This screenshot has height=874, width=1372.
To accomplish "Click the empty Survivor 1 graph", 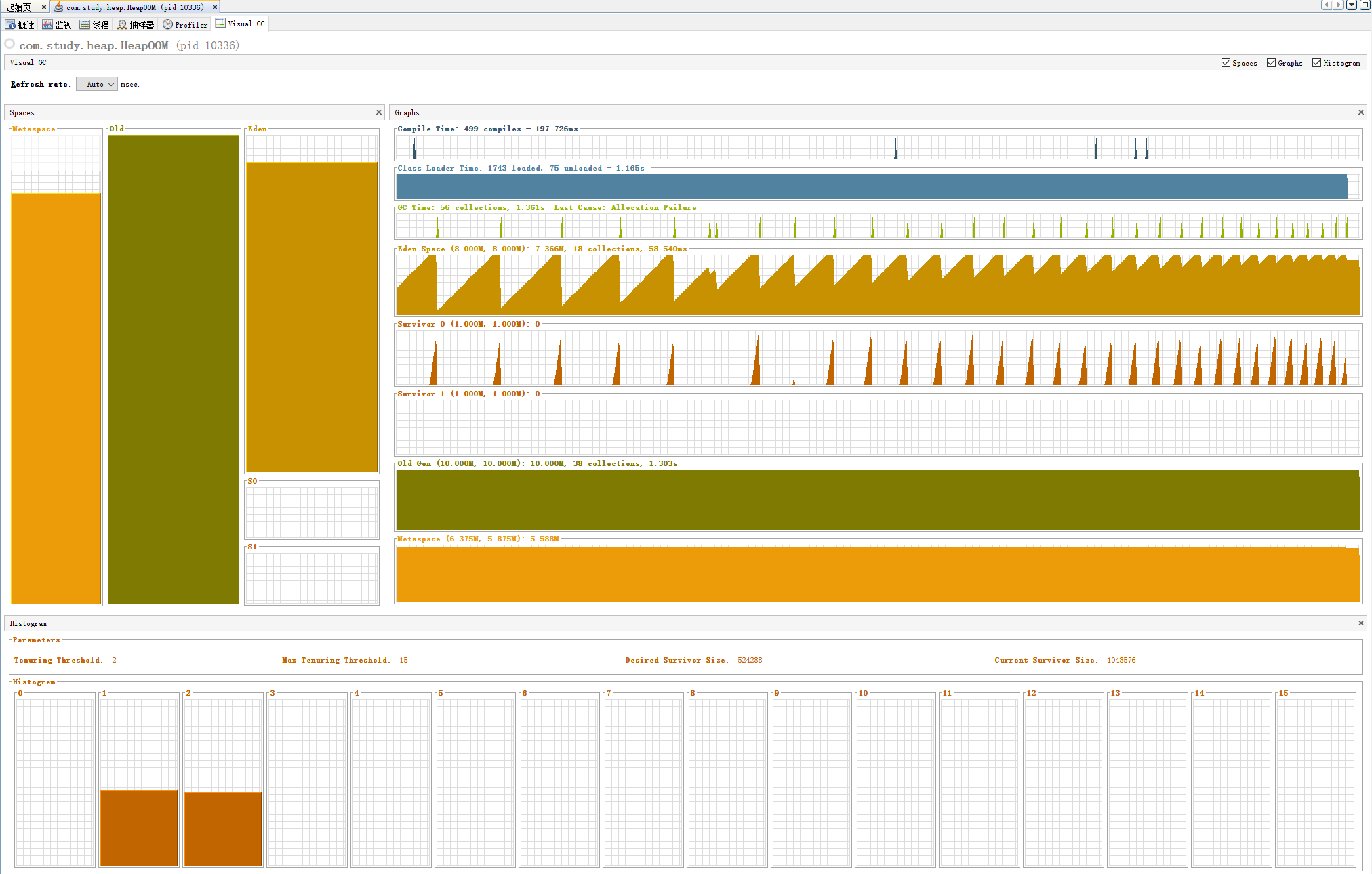I will [x=878, y=428].
